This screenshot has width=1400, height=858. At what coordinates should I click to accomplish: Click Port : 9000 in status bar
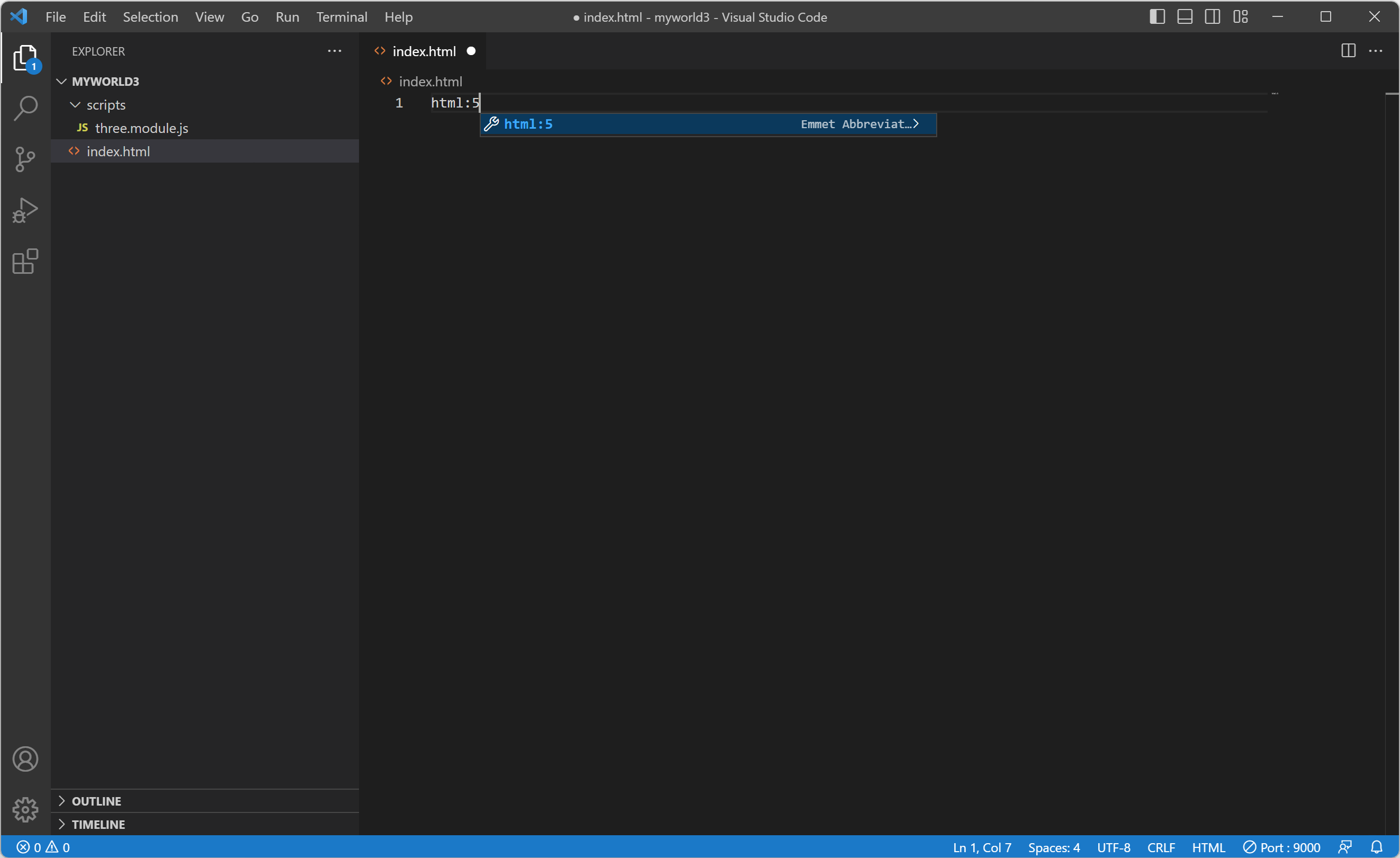[x=1281, y=847]
